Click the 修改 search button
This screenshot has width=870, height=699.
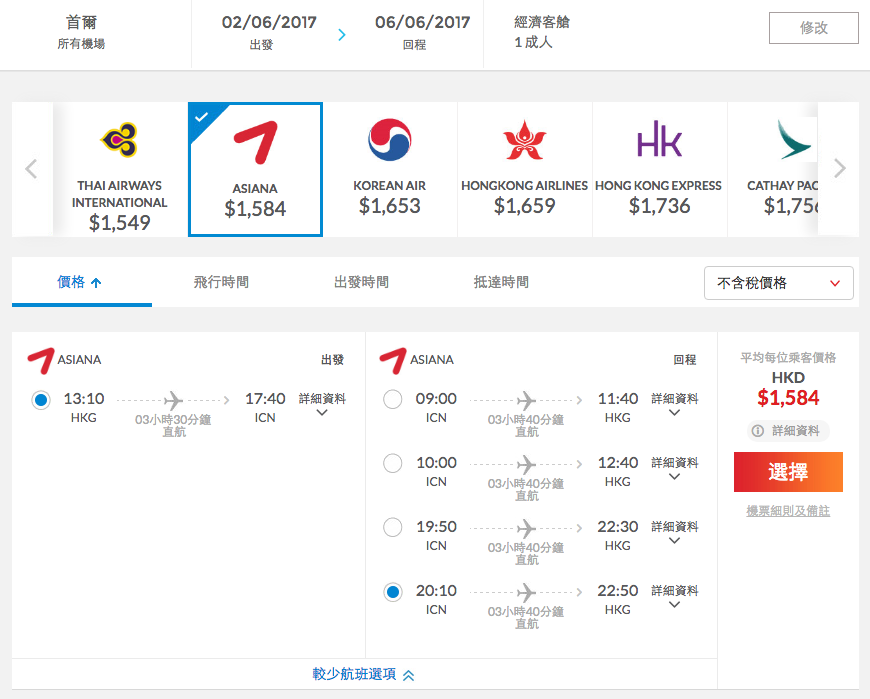point(813,28)
